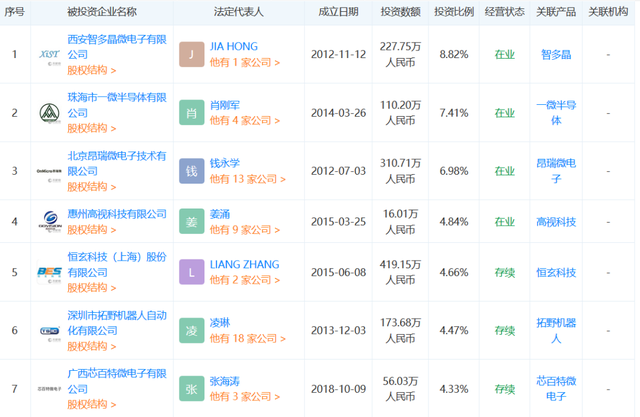Open 深圳市拓野机器人自动化有限公司 page

coord(117,323)
